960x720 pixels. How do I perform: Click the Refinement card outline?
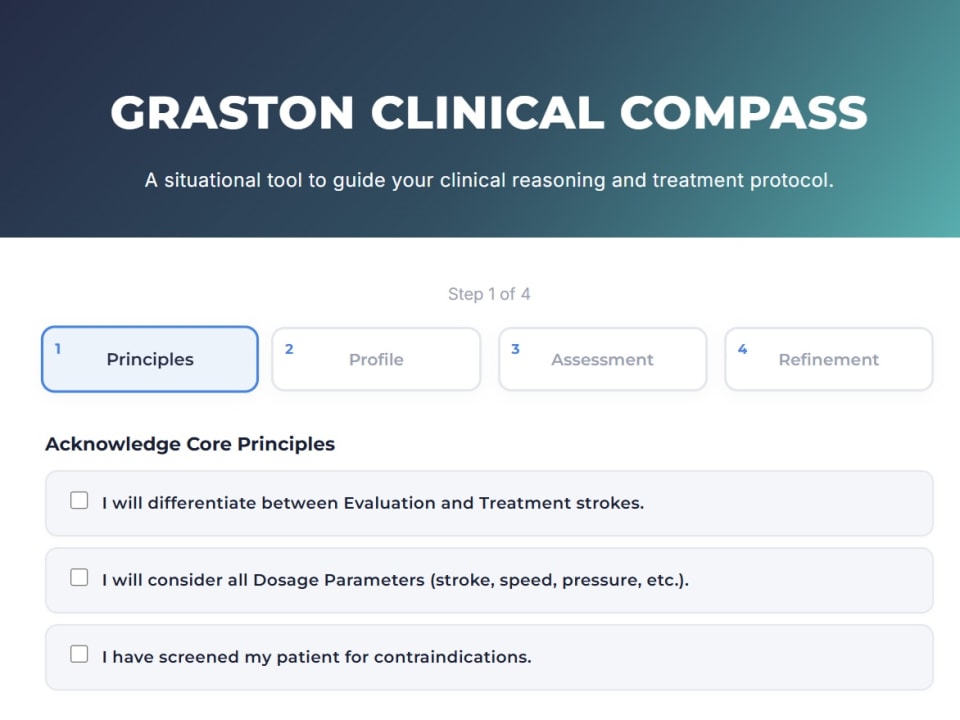[x=828, y=359]
